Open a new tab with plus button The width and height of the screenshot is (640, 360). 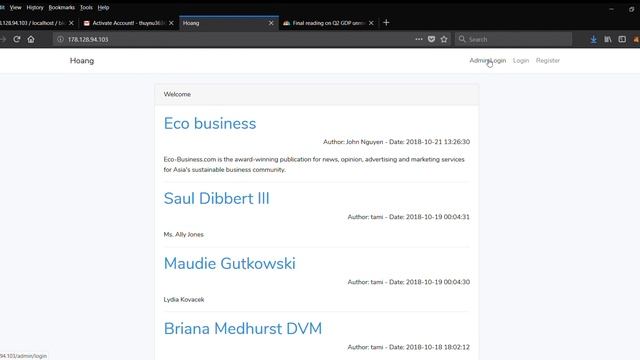(386, 23)
